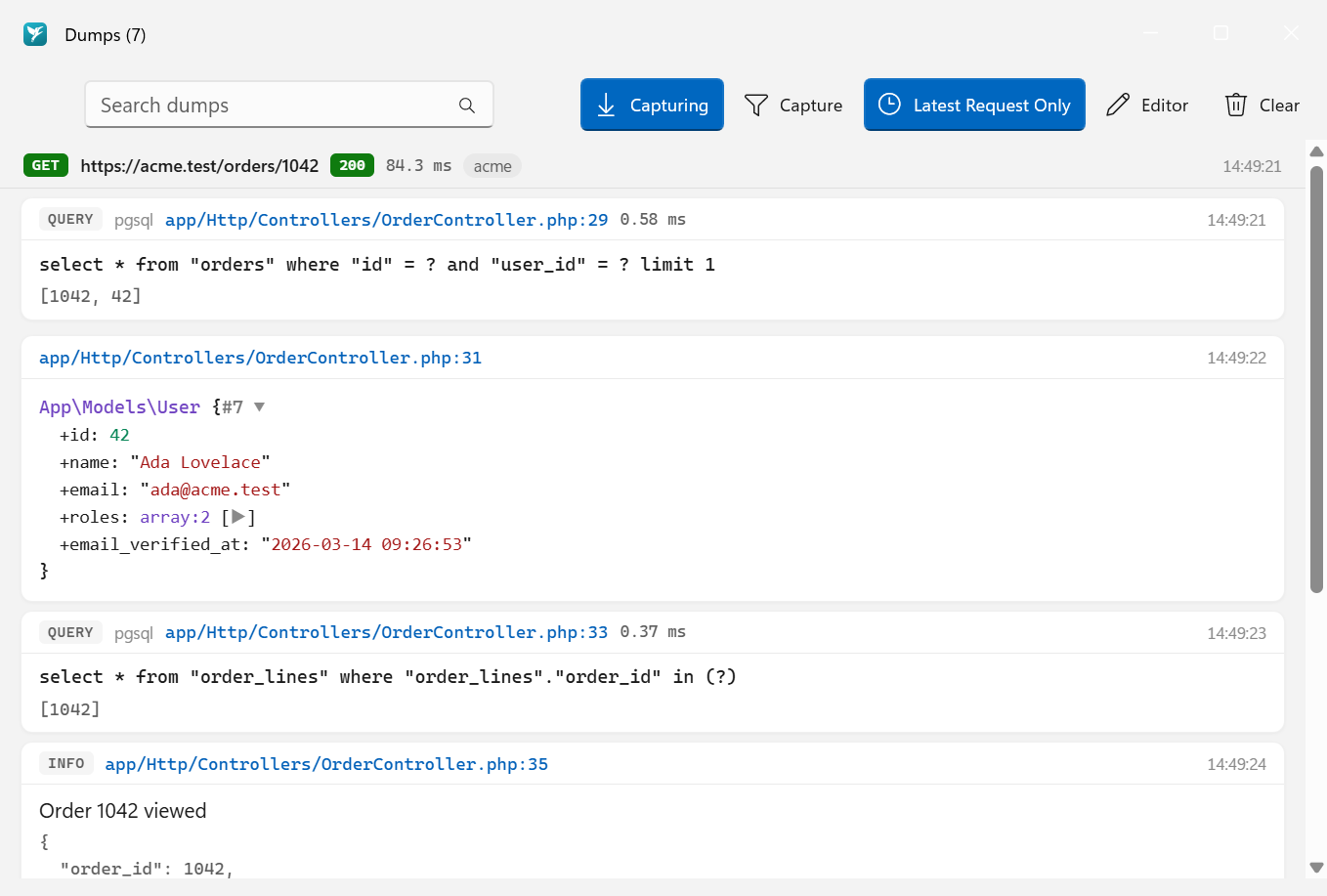Click the scrollbar down arrow
Screen dimensions: 1327x896
[x=1316, y=868]
